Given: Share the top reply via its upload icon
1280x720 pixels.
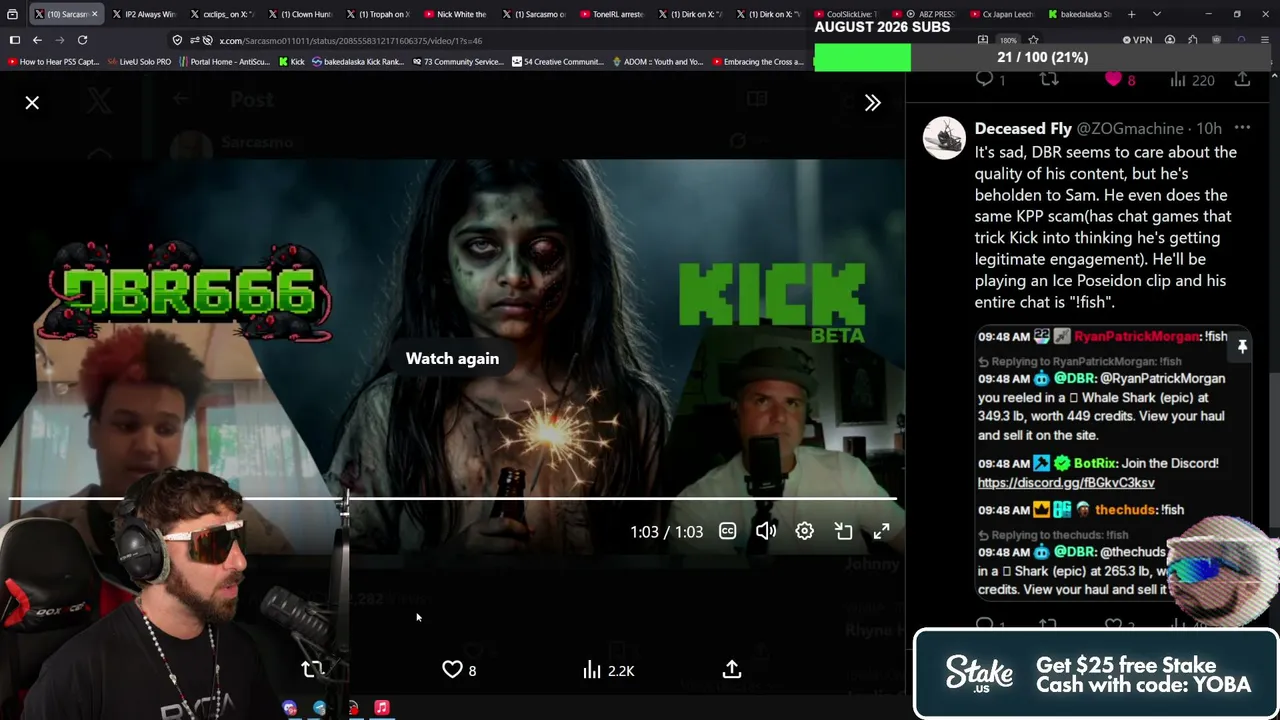Looking at the screenshot, I should pyautogui.click(x=1242, y=80).
